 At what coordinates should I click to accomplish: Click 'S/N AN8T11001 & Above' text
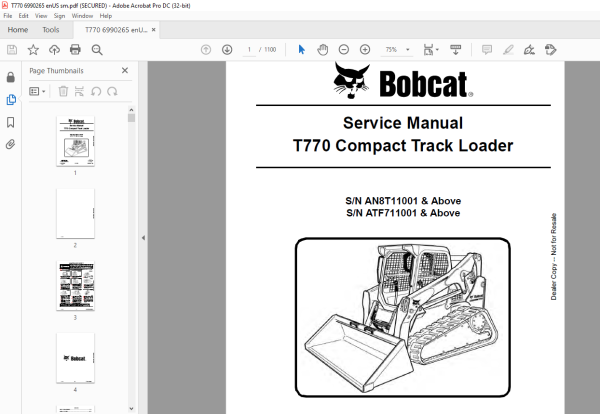[x=403, y=201]
